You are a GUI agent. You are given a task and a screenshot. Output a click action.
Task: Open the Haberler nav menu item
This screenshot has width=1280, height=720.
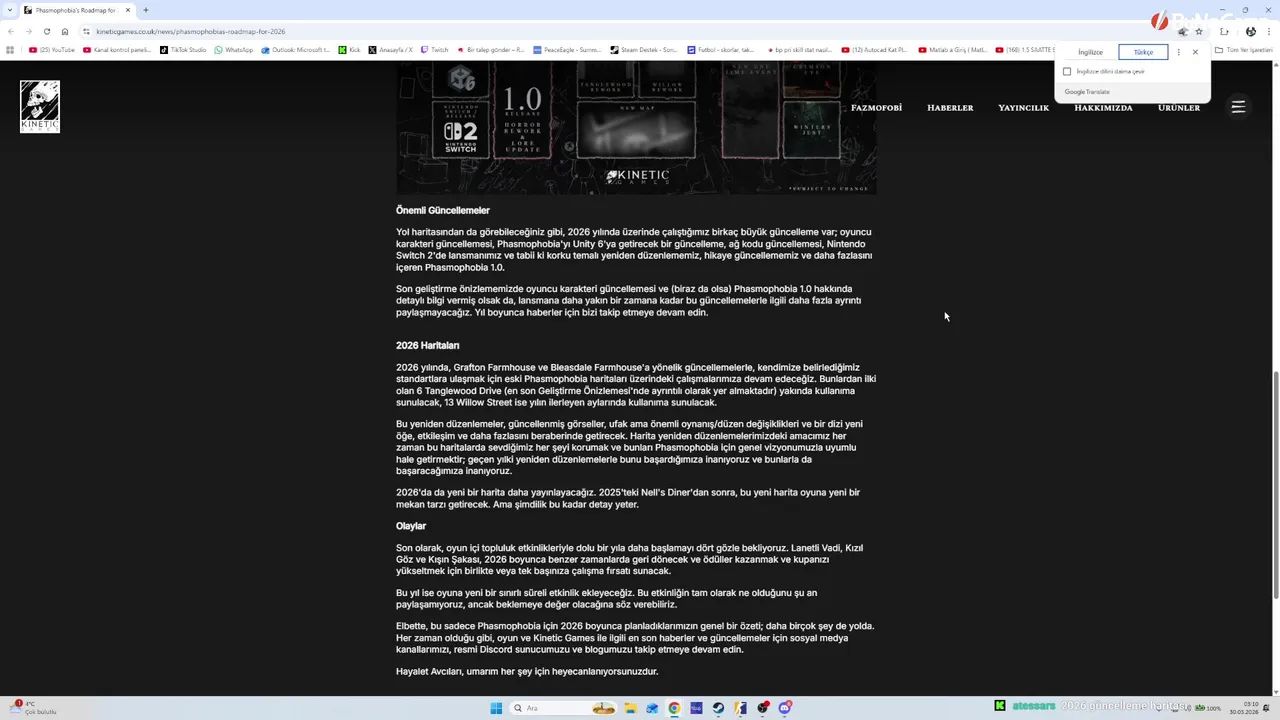click(x=950, y=108)
